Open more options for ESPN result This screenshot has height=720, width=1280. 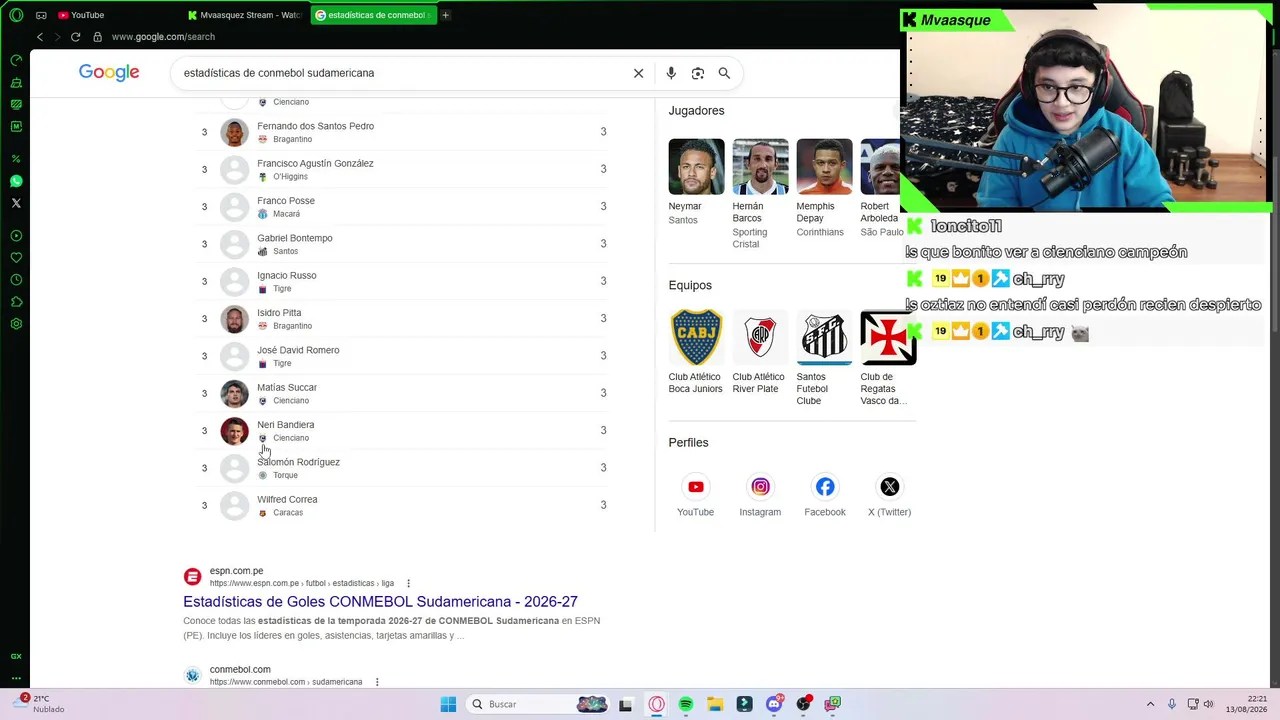(x=408, y=583)
